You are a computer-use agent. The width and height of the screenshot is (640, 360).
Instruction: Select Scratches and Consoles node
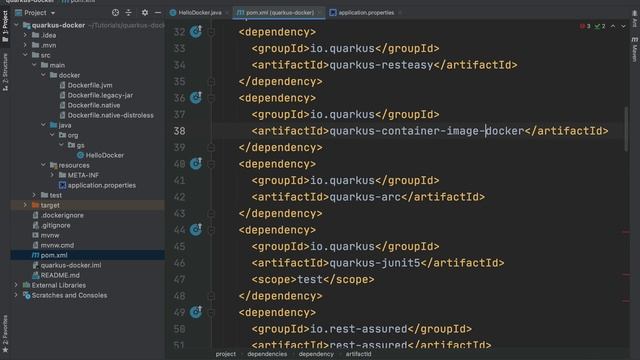(x=69, y=295)
